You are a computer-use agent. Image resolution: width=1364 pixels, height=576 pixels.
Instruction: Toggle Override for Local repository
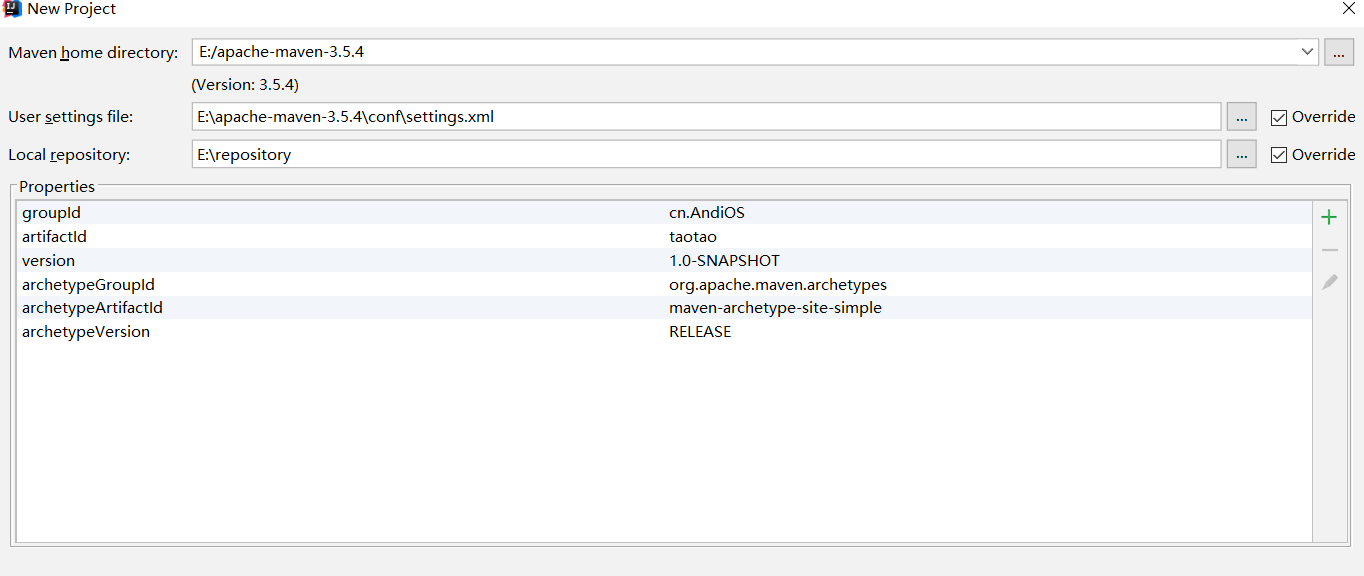1279,155
